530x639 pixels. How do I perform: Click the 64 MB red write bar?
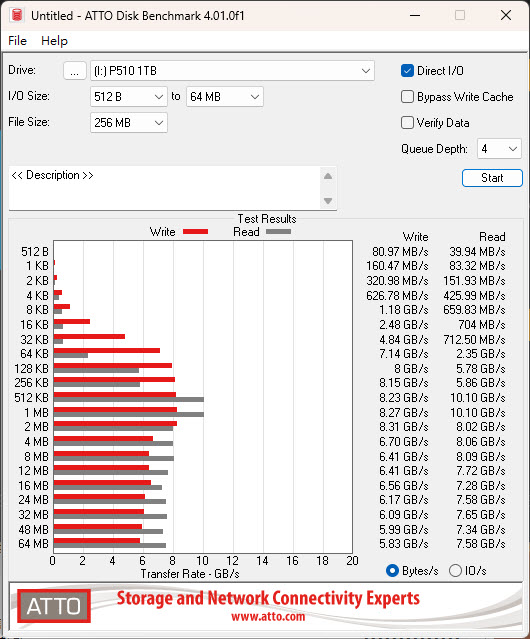coord(97,541)
